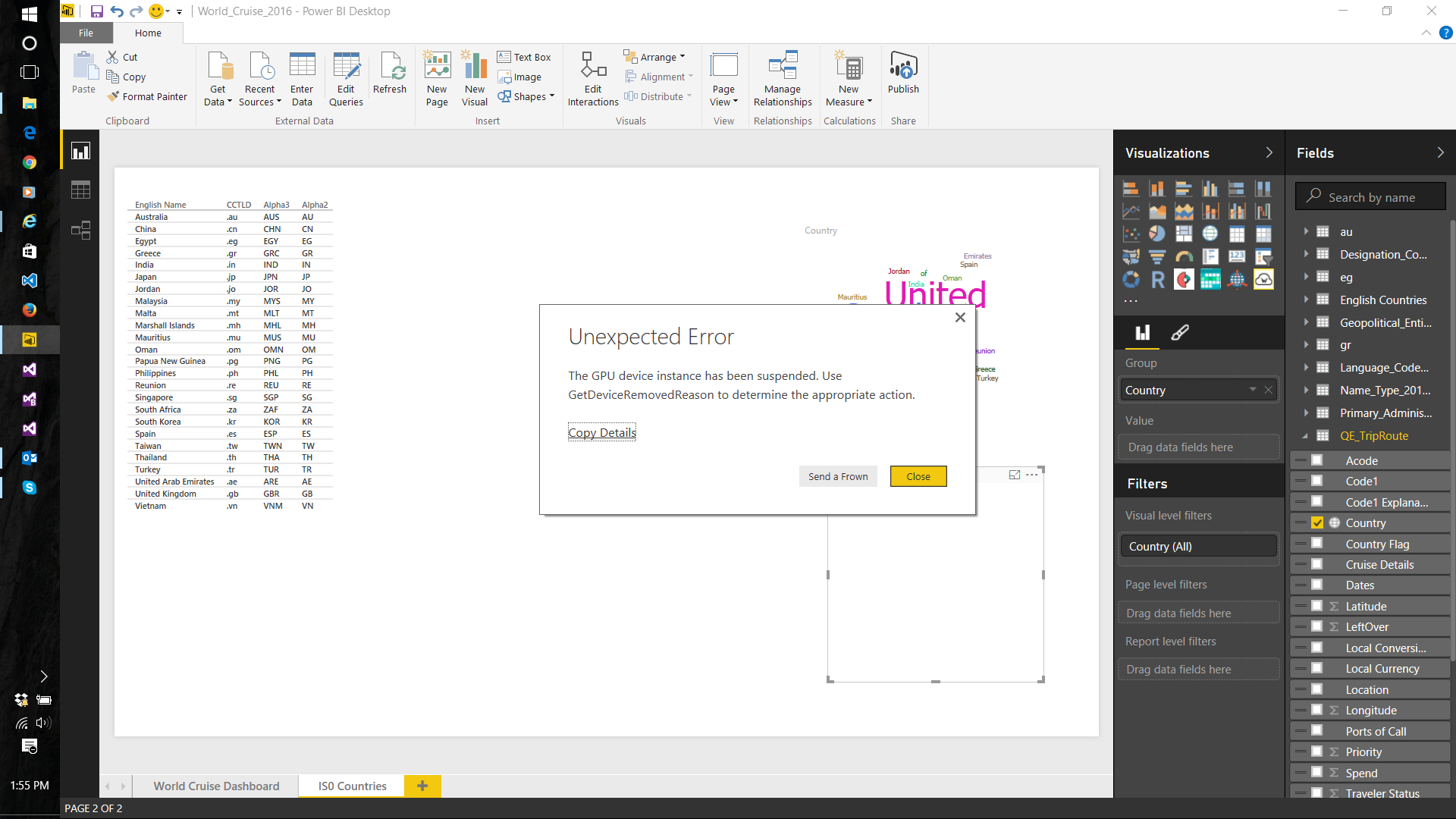Click the Save icon in title bar
The width and height of the screenshot is (1456, 819).
click(x=96, y=11)
